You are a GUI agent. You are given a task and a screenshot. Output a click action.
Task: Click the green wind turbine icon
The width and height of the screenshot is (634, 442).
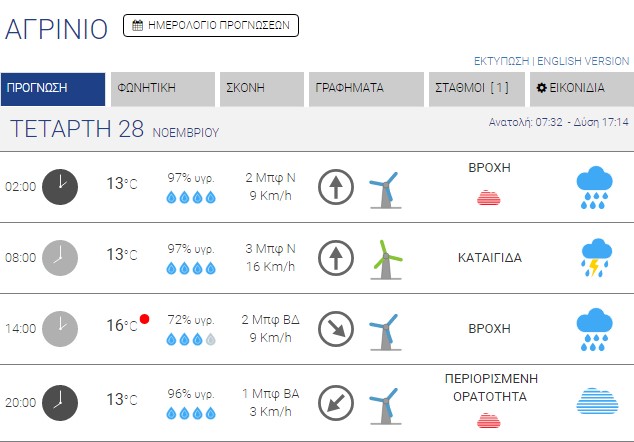386,258
